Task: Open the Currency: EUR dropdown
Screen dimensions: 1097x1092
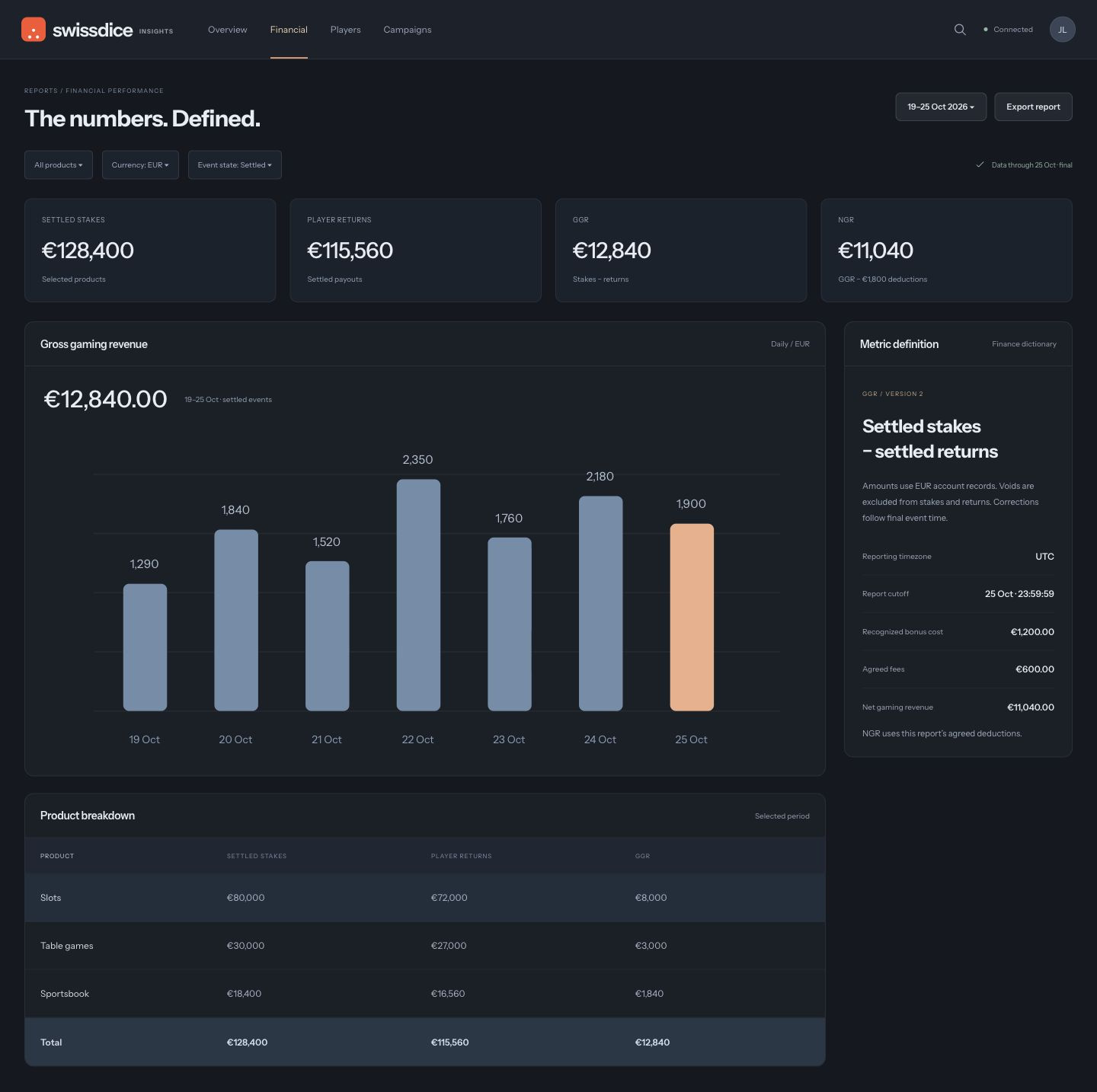Action: tap(140, 165)
